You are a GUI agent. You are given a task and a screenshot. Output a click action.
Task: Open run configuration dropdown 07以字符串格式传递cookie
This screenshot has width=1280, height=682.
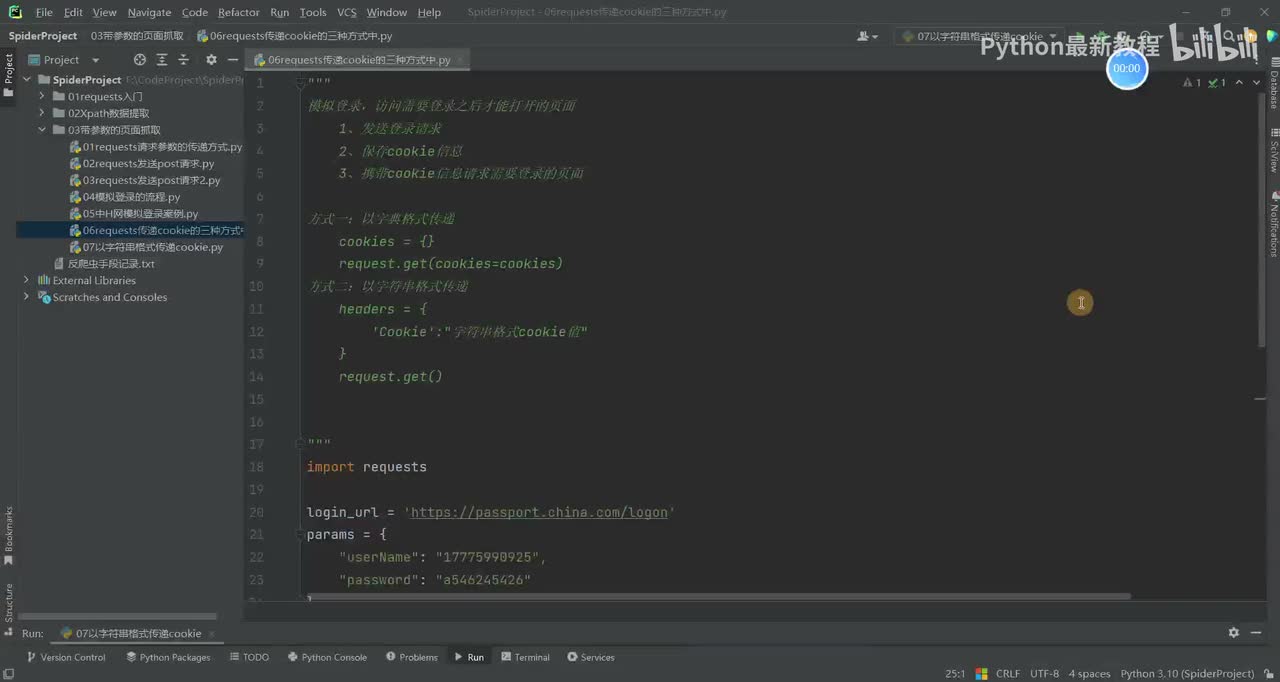tap(979, 36)
